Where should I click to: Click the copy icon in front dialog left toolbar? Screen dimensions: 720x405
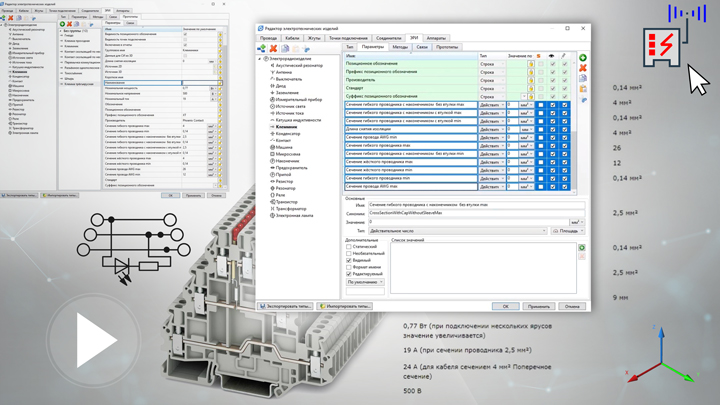(x=285, y=48)
